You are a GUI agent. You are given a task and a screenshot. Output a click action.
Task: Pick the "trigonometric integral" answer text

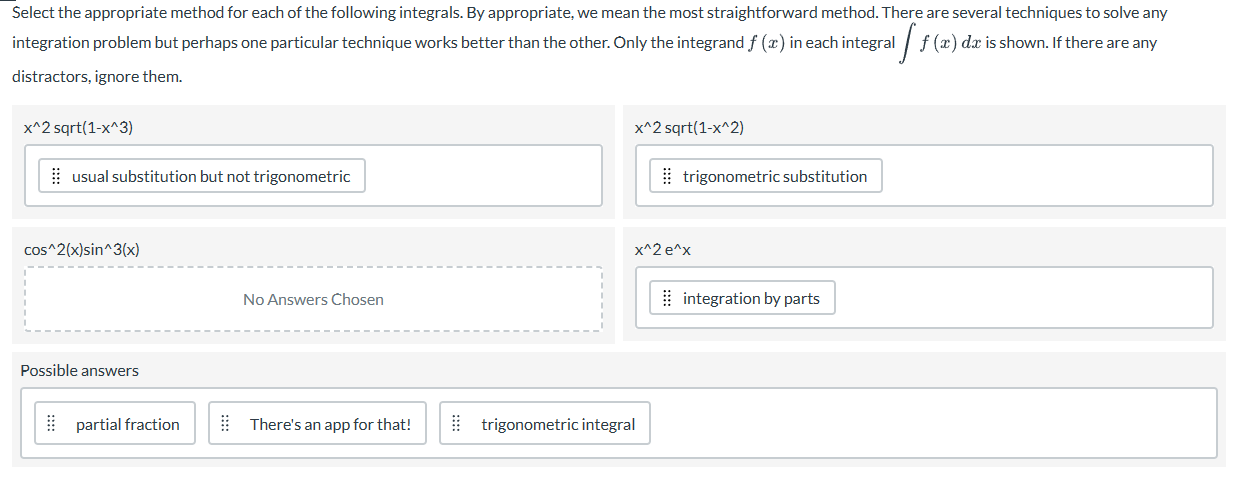pos(558,424)
